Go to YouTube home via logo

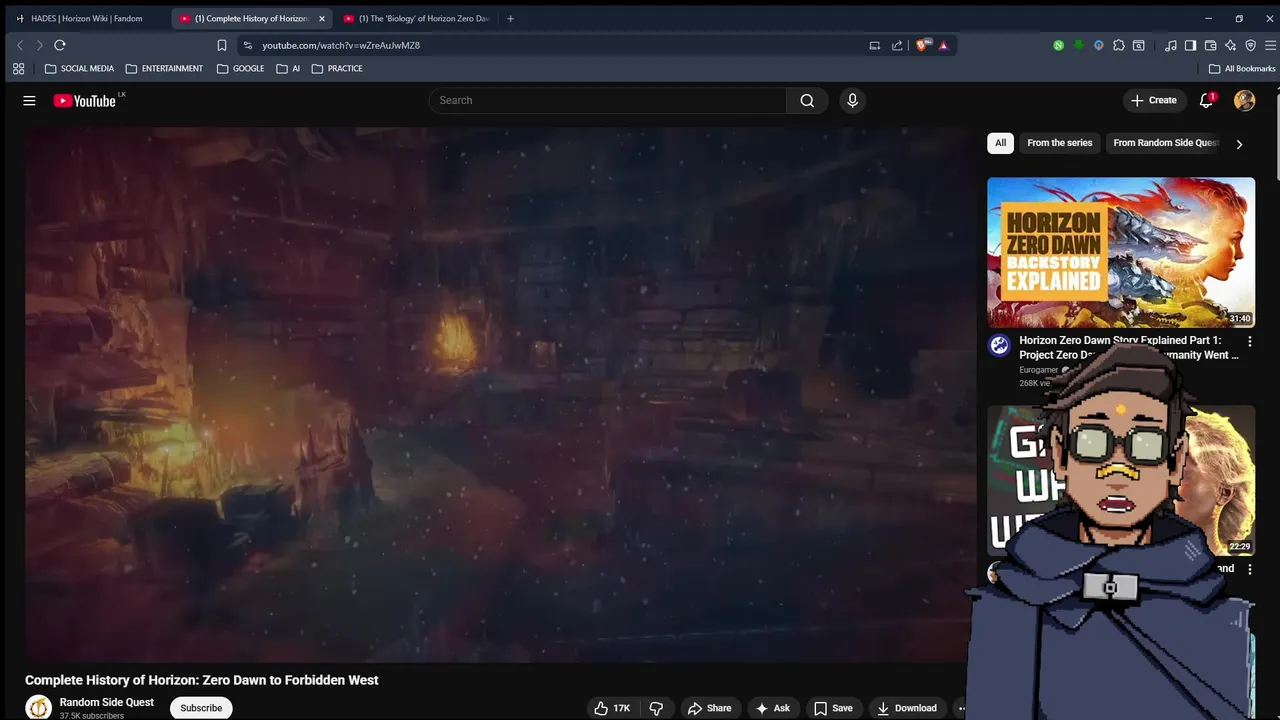85,100
